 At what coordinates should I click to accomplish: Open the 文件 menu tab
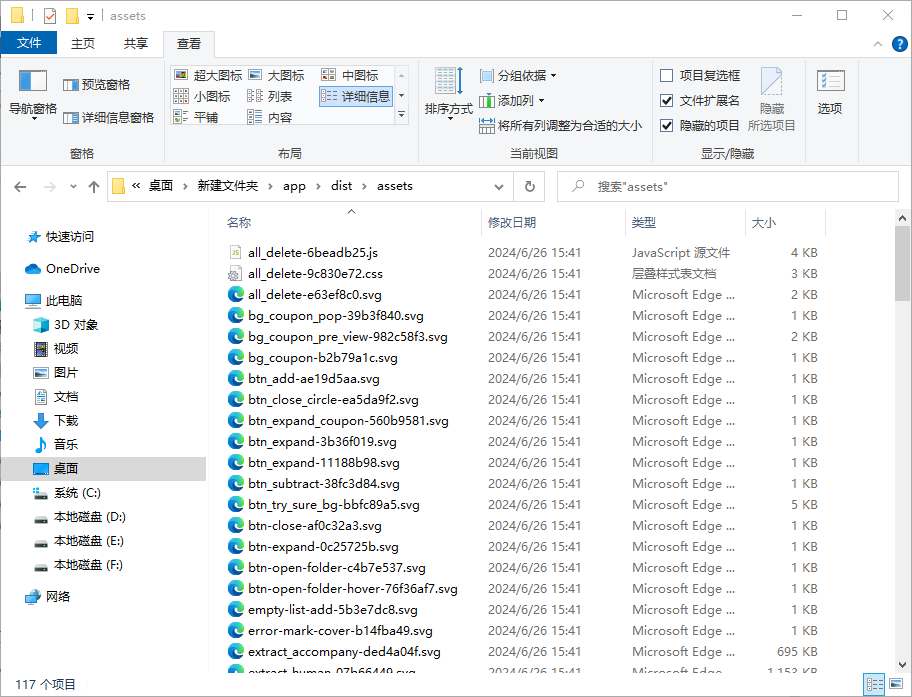(29, 43)
